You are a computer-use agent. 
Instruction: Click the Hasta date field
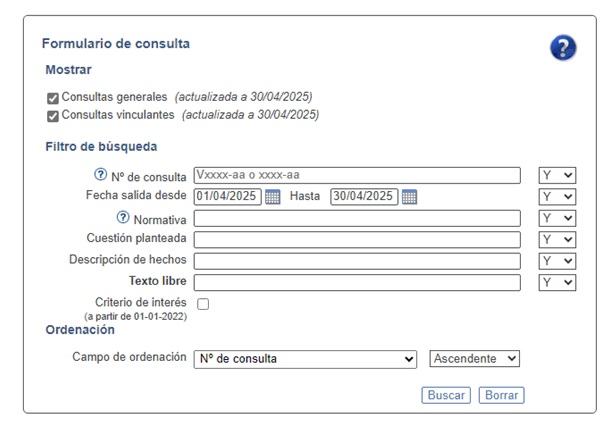[x=364, y=197]
